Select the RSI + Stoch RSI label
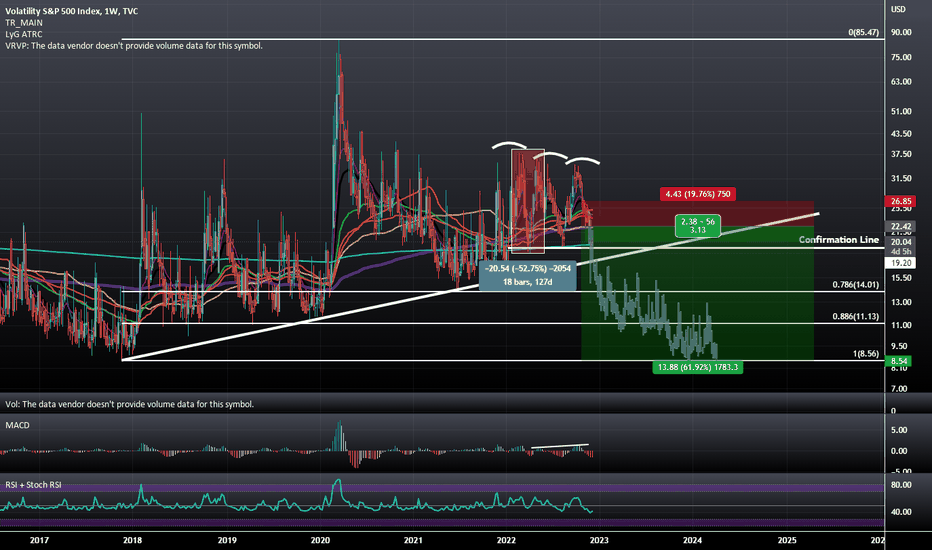The width and height of the screenshot is (932, 550). (33, 485)
